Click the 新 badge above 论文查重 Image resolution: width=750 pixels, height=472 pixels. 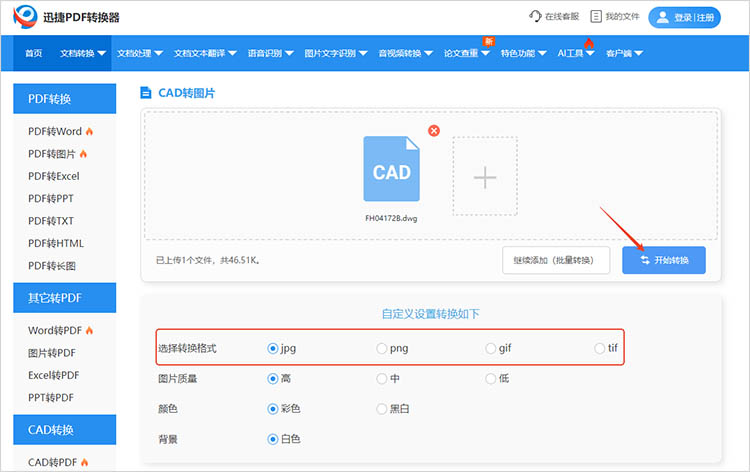[x=489, y=42]
